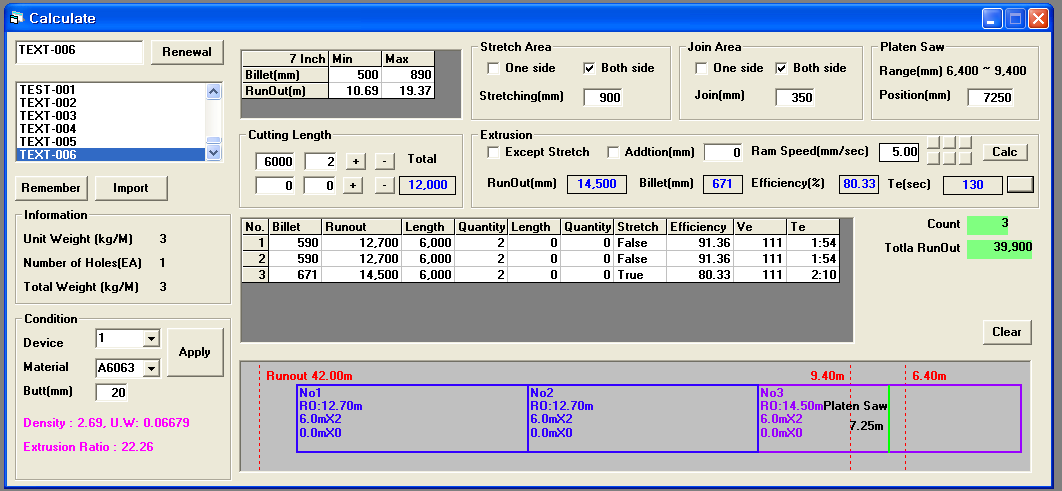
Task: Open the Device dropdown
Action: (x=152, y=338)
